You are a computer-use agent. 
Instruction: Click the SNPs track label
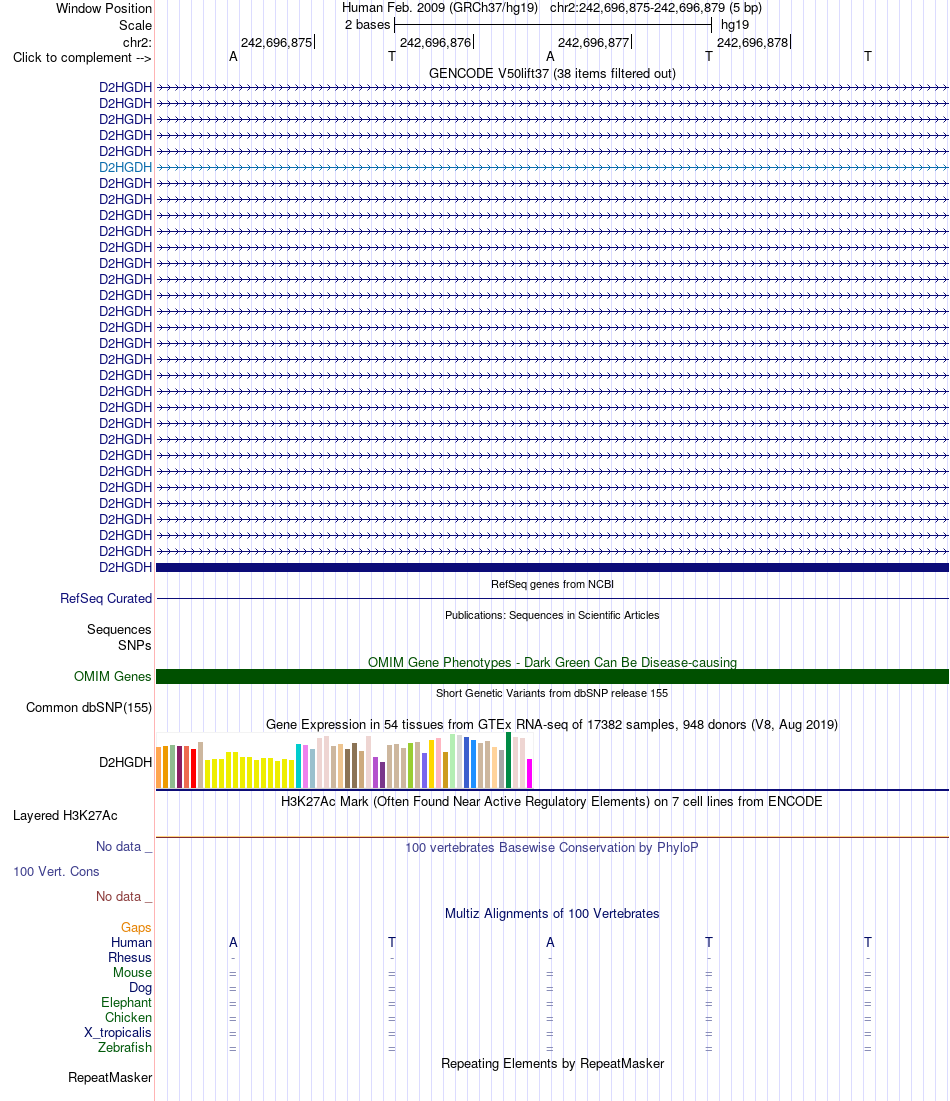point(135,645)
